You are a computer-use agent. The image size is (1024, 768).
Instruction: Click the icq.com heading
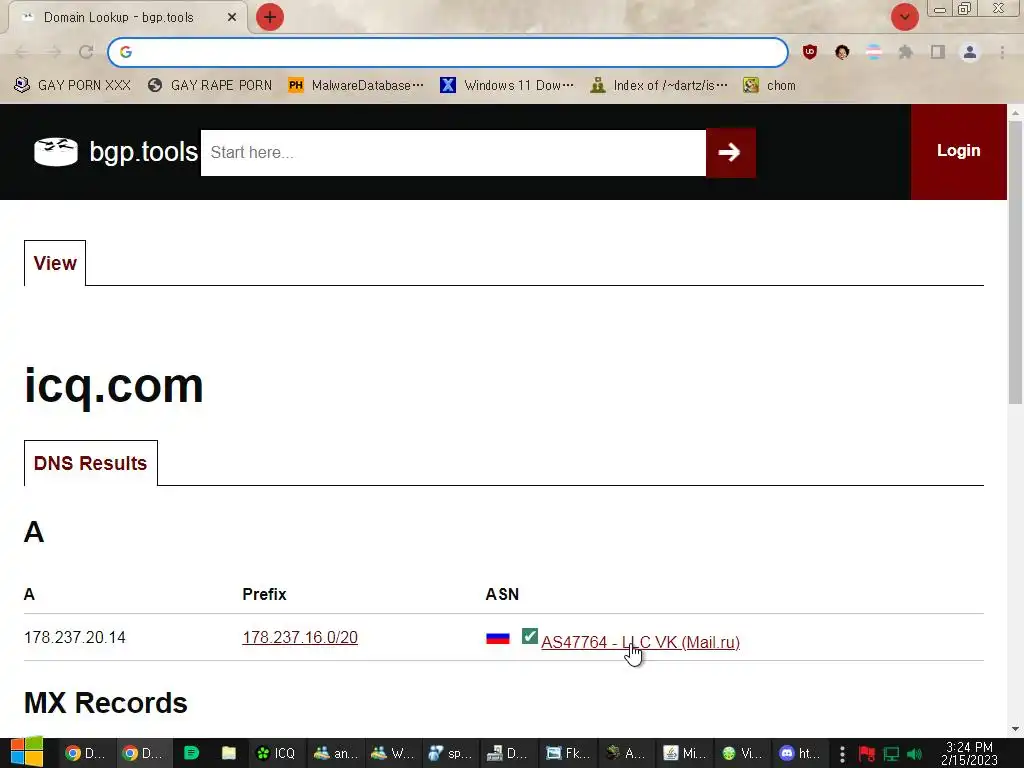(114, 385)
